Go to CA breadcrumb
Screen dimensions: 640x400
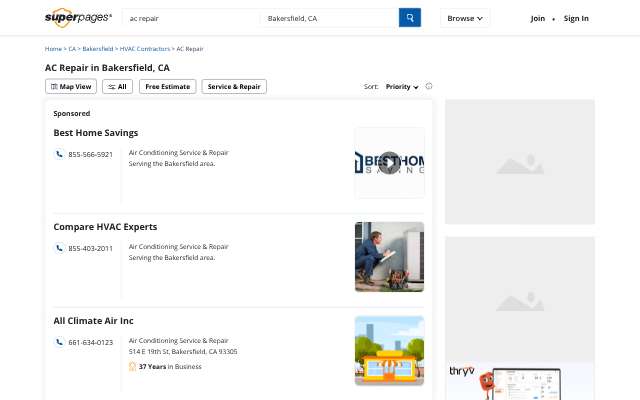click(x=72, y=49)
